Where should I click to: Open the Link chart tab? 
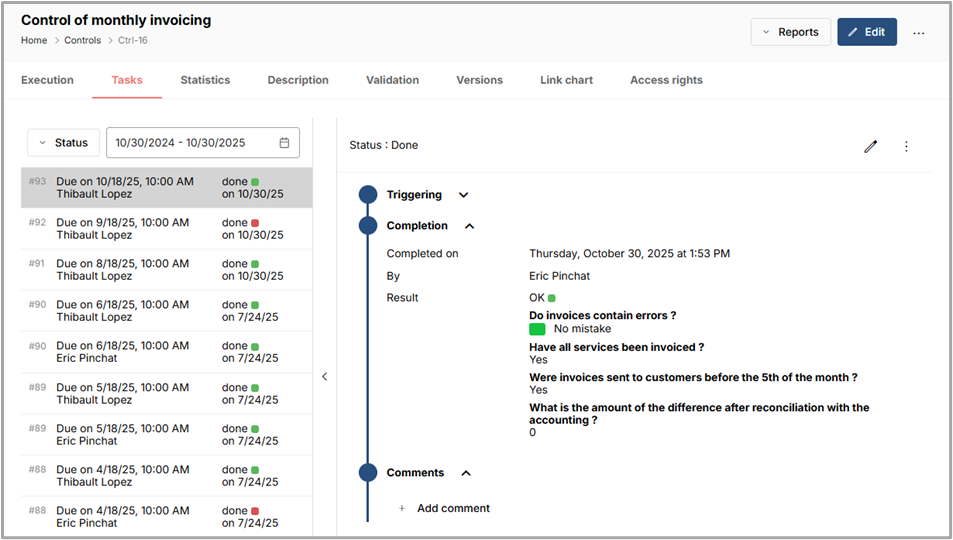click(x=566, y=80)
